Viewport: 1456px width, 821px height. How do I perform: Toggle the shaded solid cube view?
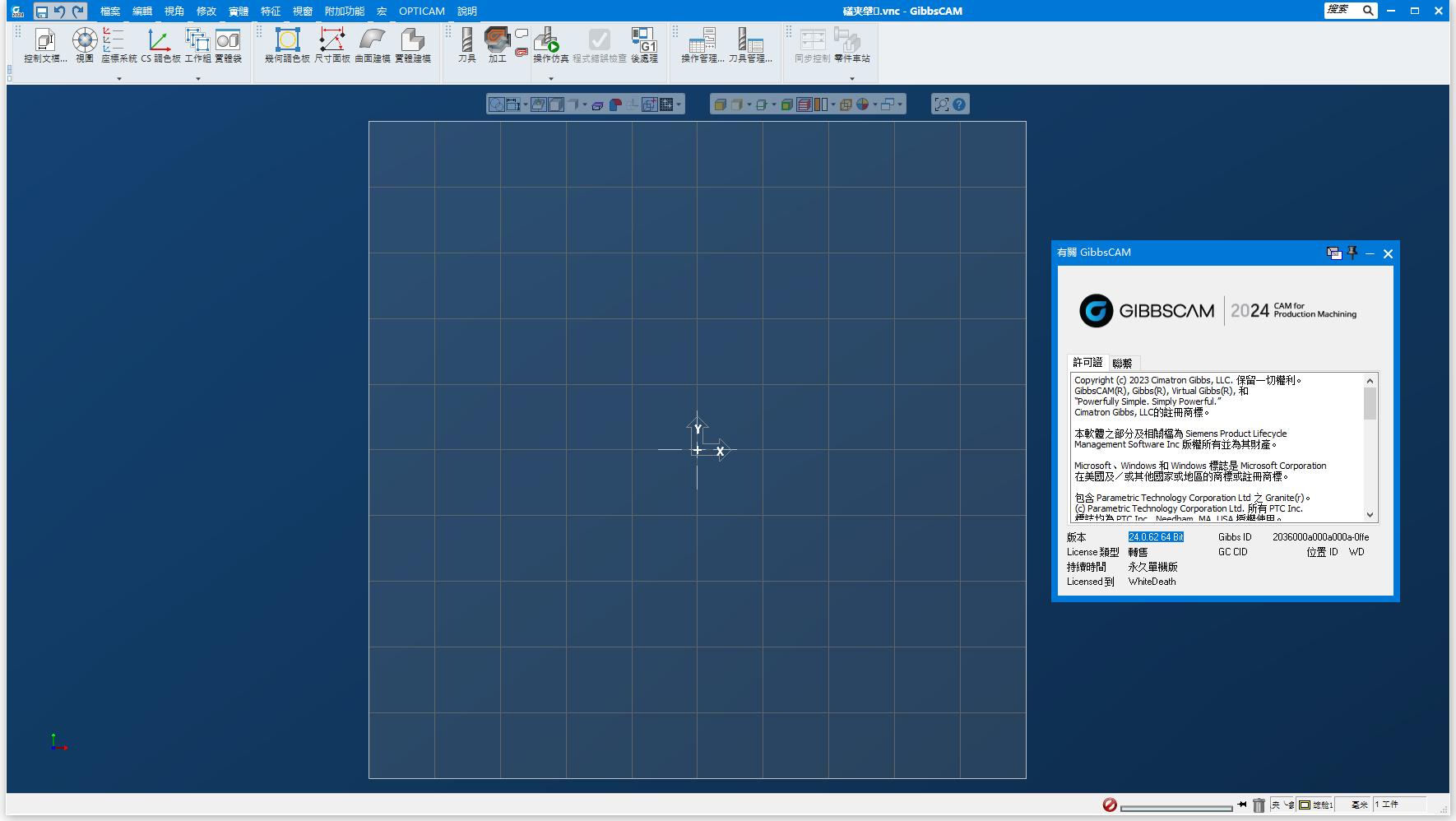point(720,104)
